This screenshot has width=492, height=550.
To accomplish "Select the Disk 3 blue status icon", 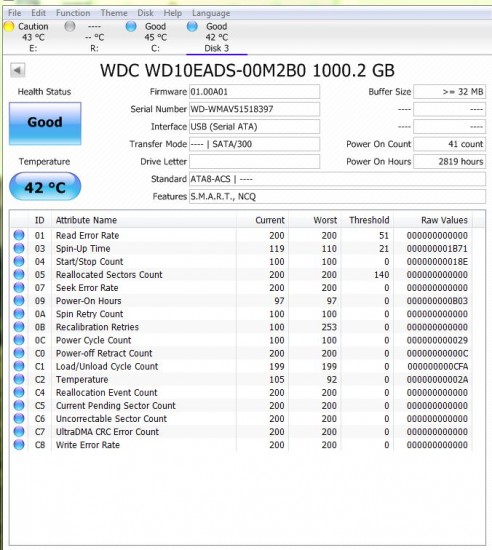I will tap(192, 26).
